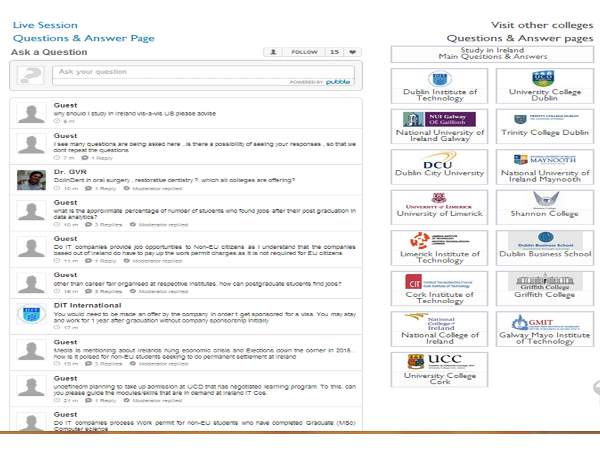Click DIT International's visa sponsorship reply
Viewport: 600px width, 450px height.
(205, 317)
